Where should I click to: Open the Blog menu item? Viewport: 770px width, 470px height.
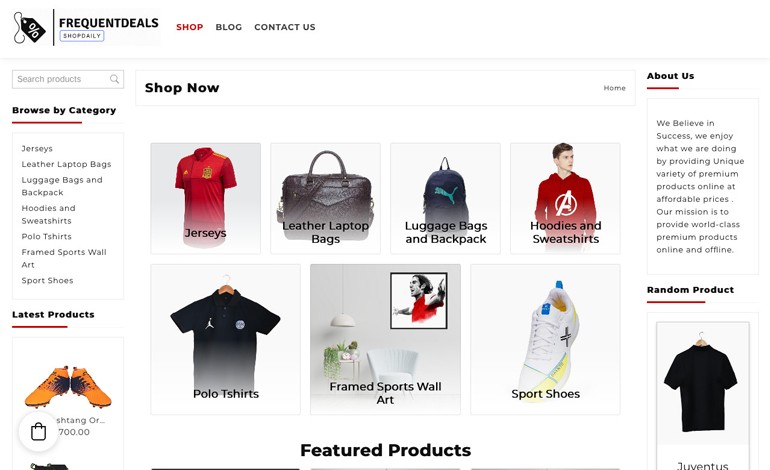[x=229, y=27]
